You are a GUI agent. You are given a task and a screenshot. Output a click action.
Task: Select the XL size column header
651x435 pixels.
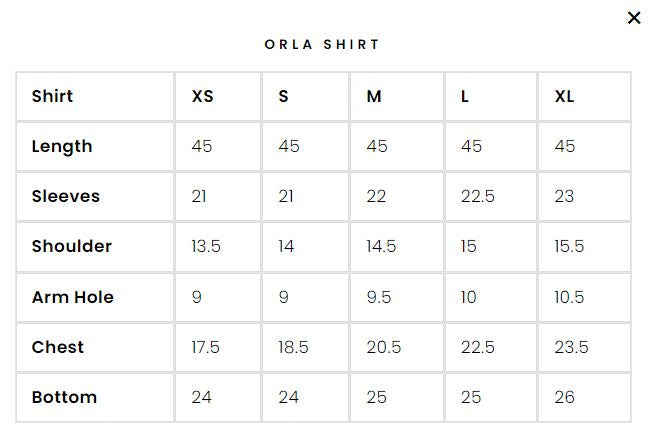coord(565,97)
